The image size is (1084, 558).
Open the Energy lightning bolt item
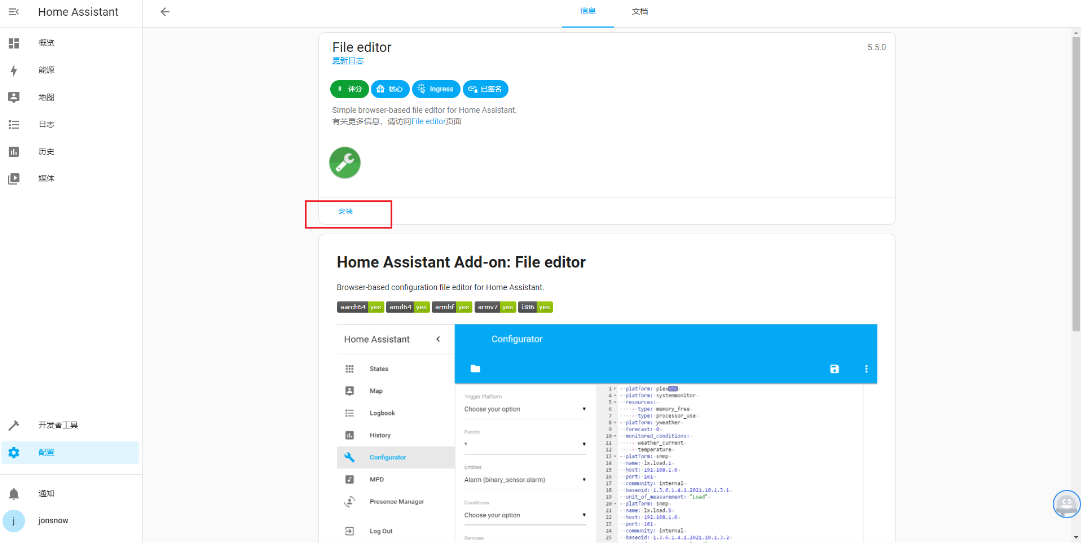pyautogui.click(x=14, y=71)
